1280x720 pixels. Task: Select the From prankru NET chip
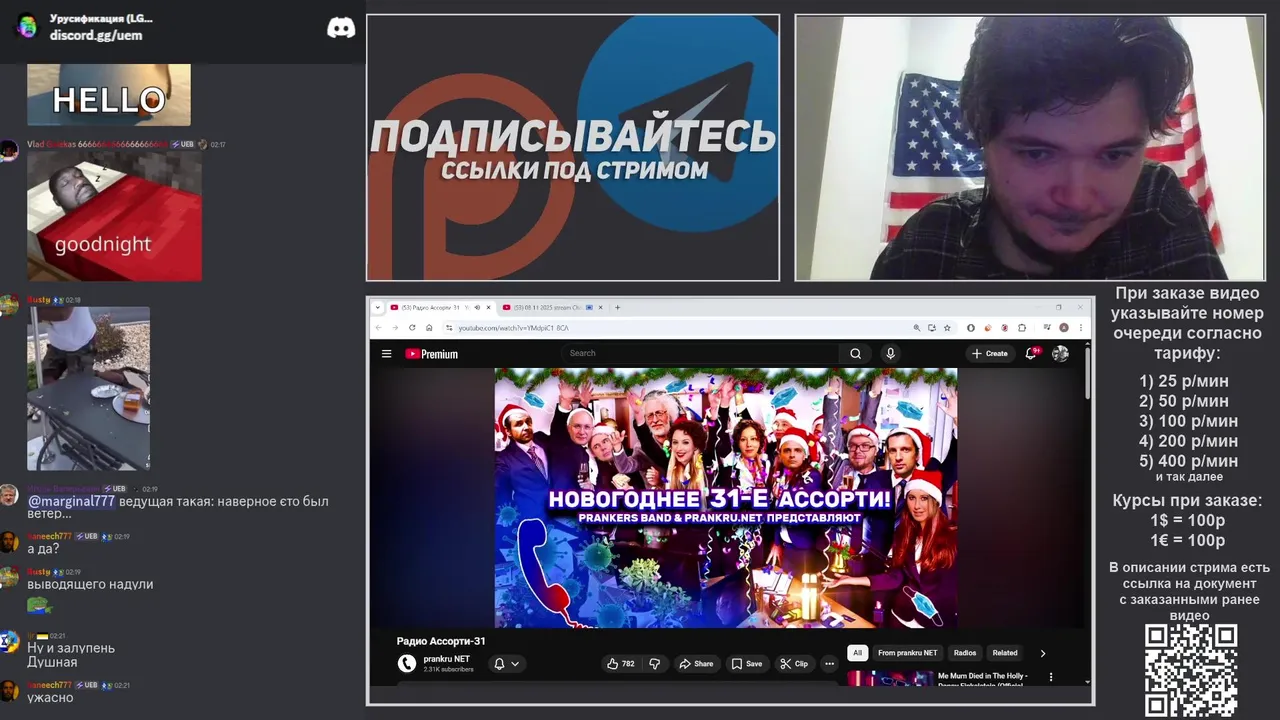click(x=908, y=653)
